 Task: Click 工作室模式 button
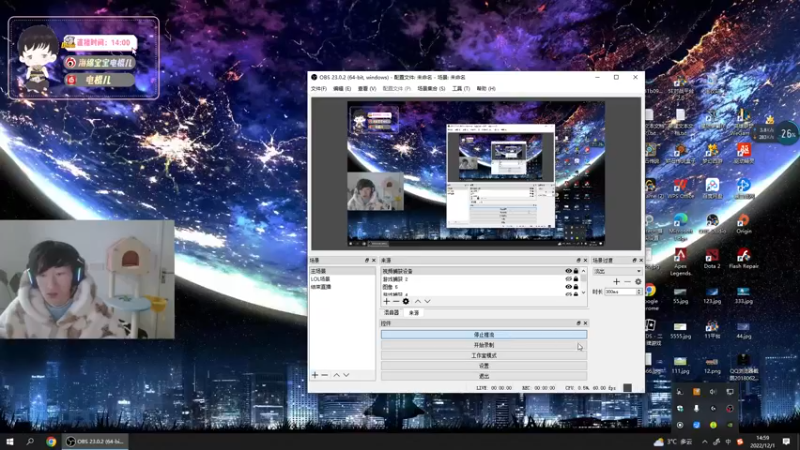coord(484,356)
